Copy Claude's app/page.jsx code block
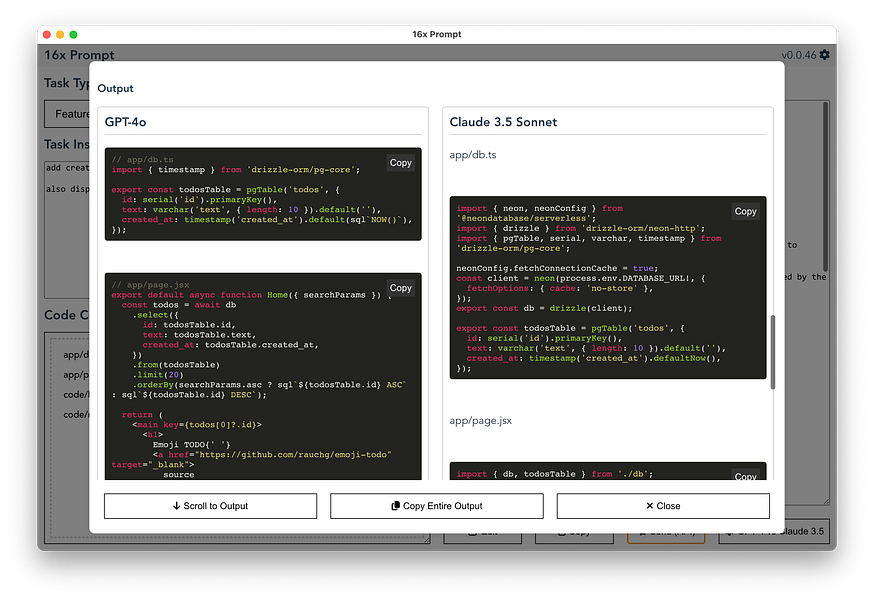 tap(745, 476)
